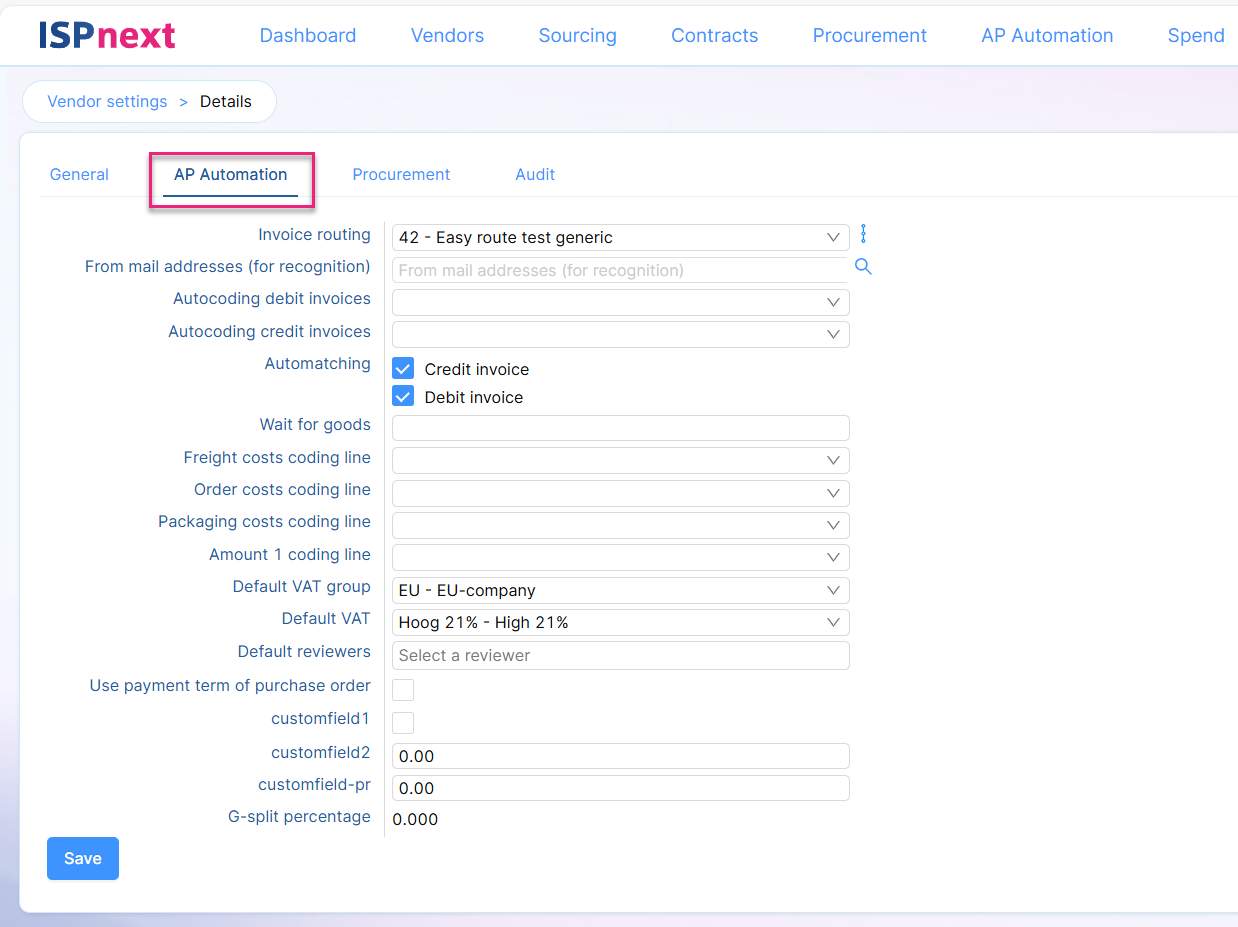The height and width of the screenshot is (927, 1238).
Task: Click the ISPnext logo
Action: 107,35
